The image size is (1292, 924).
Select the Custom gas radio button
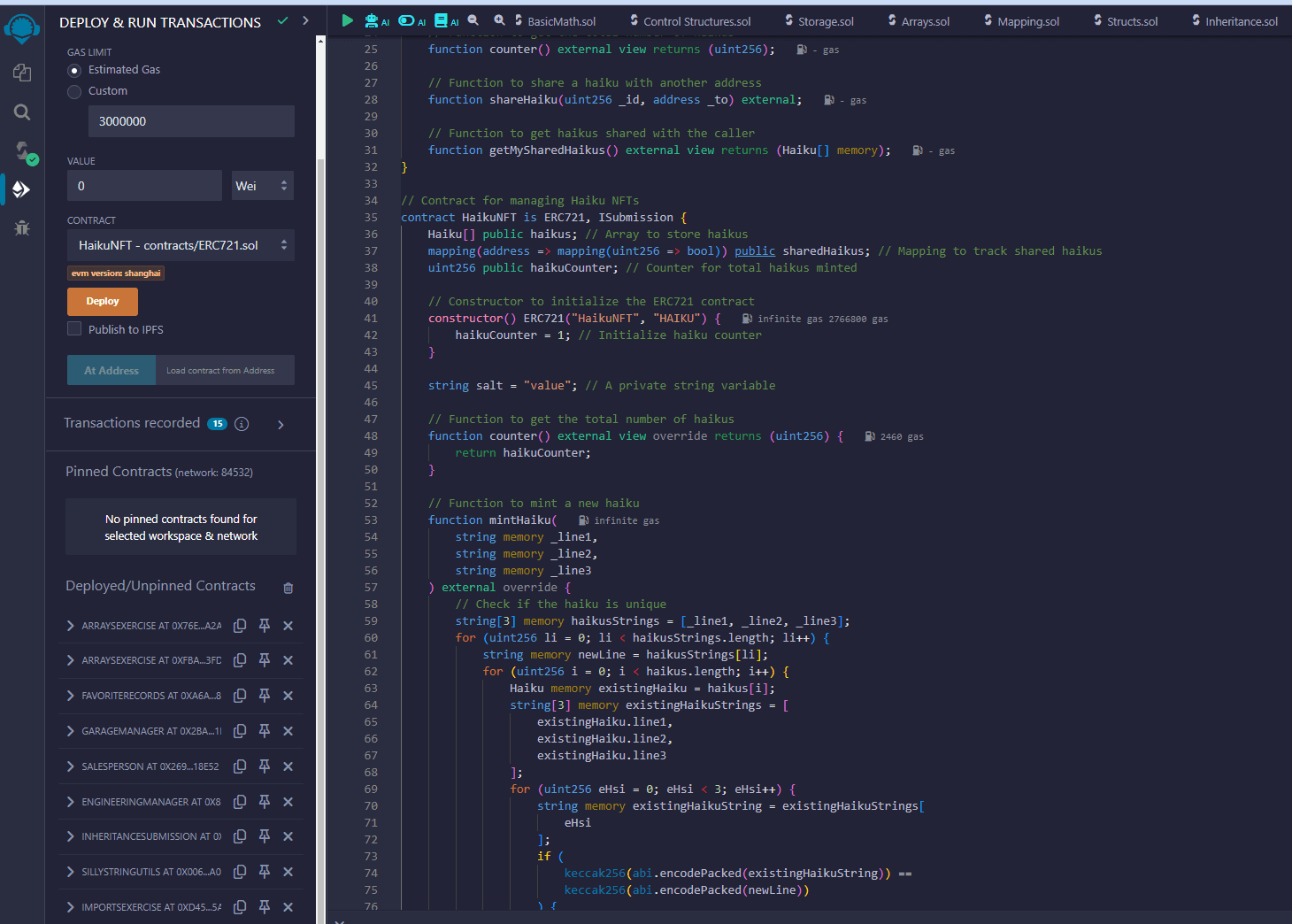(74, 91)
